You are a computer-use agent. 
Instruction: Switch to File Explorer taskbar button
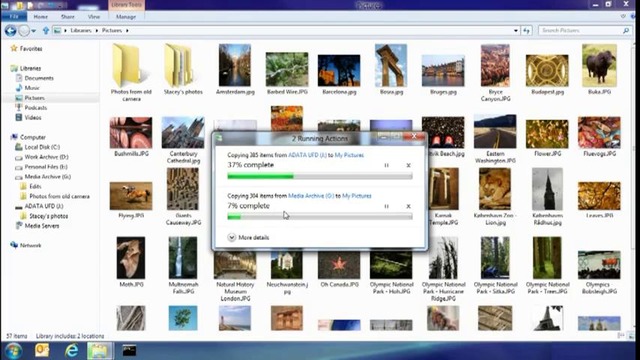100,351
